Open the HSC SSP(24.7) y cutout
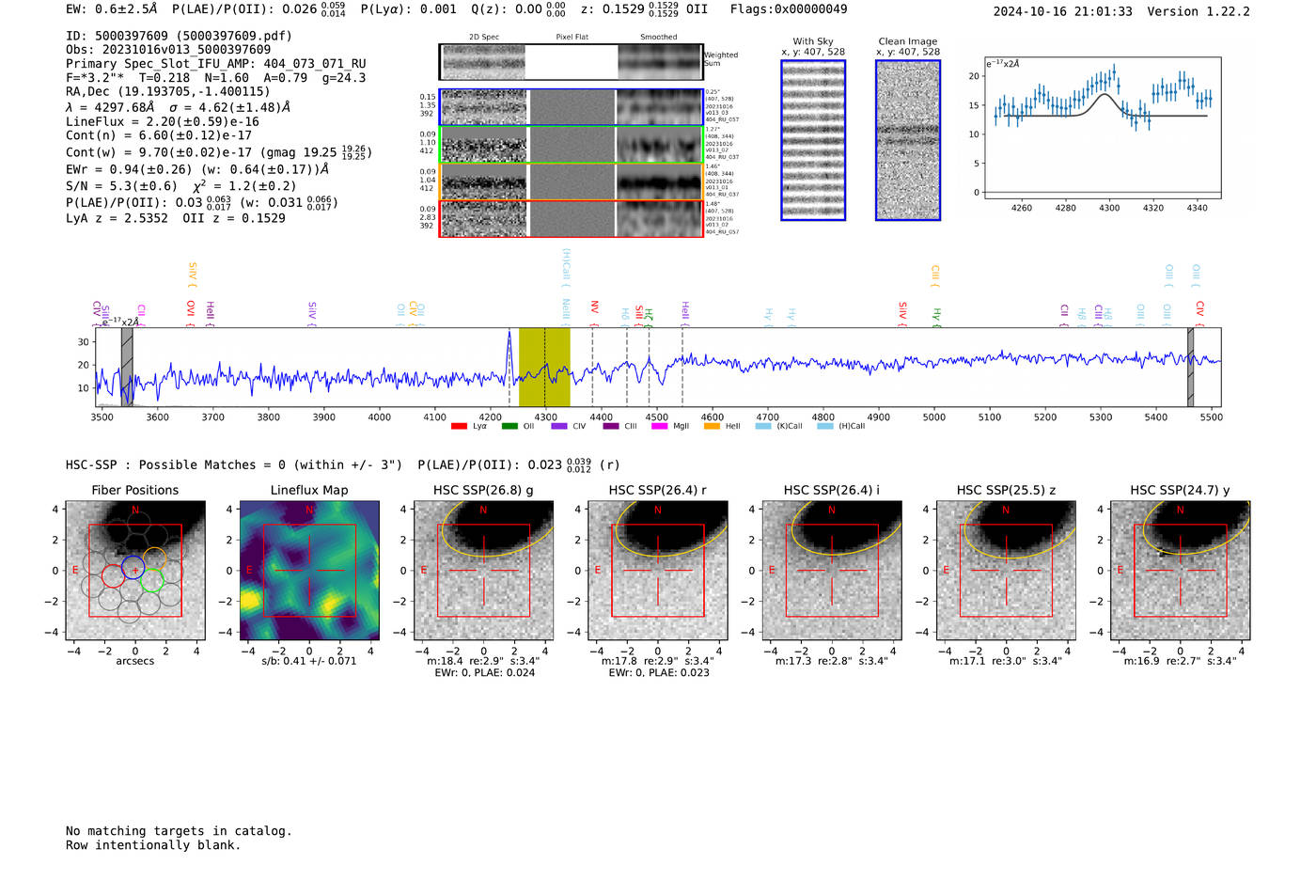The height and width of the screenshot is (896, 1316). click(1180, 570)
